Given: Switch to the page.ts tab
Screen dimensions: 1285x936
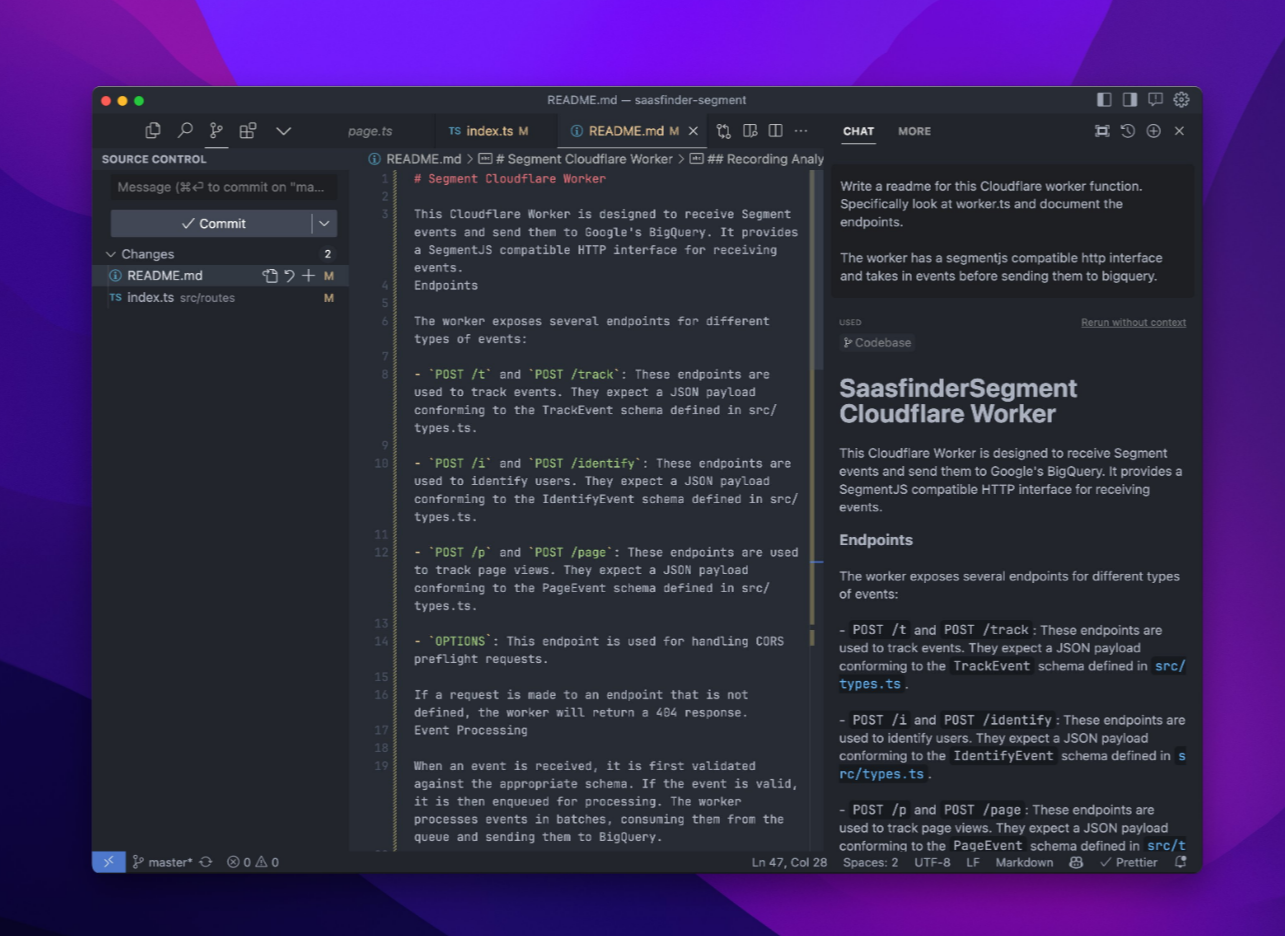Looking at the screenshot, I should pyautogui.click(x=370, y=131).
